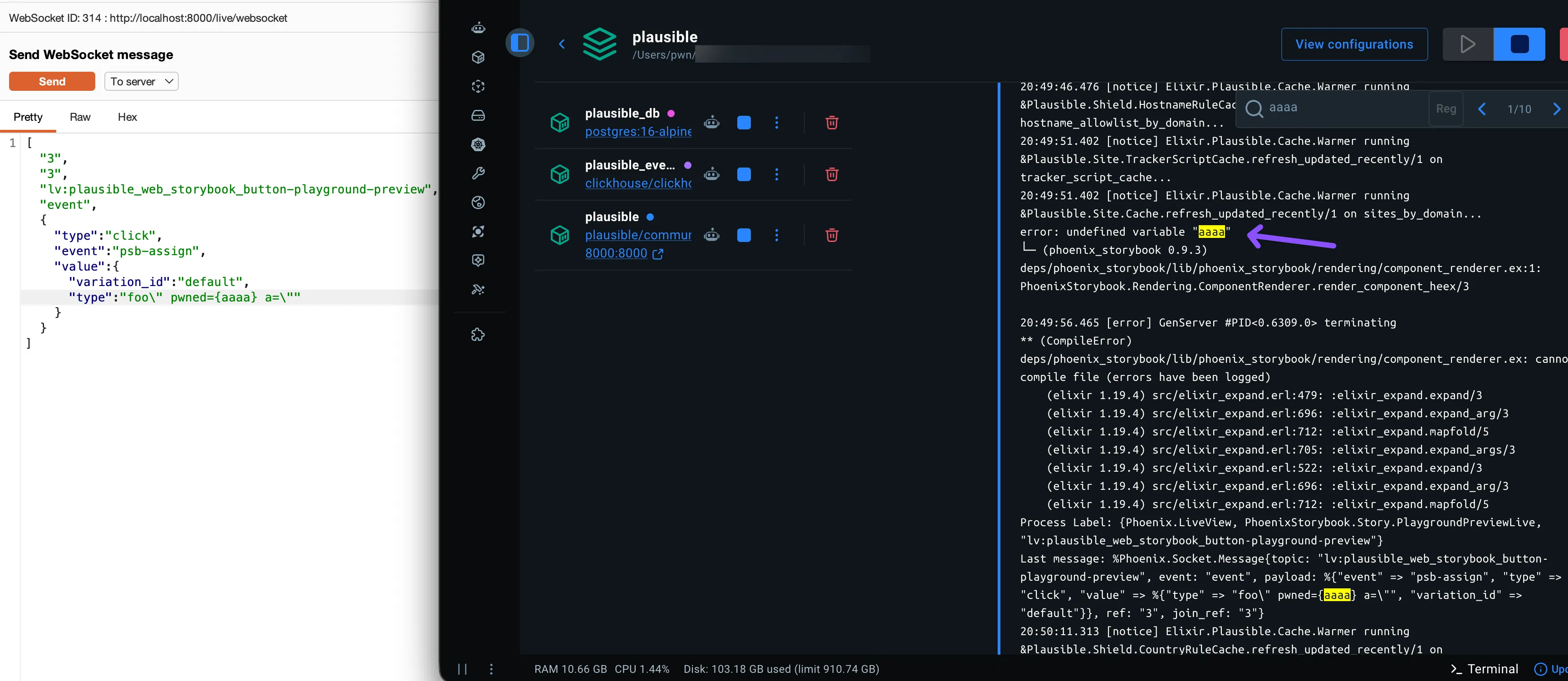Ask Gordon about plausible_db container
Image resolution: width=1568 pixels, height=681 pixels.
pyautogui.click(x=711, y=123)
